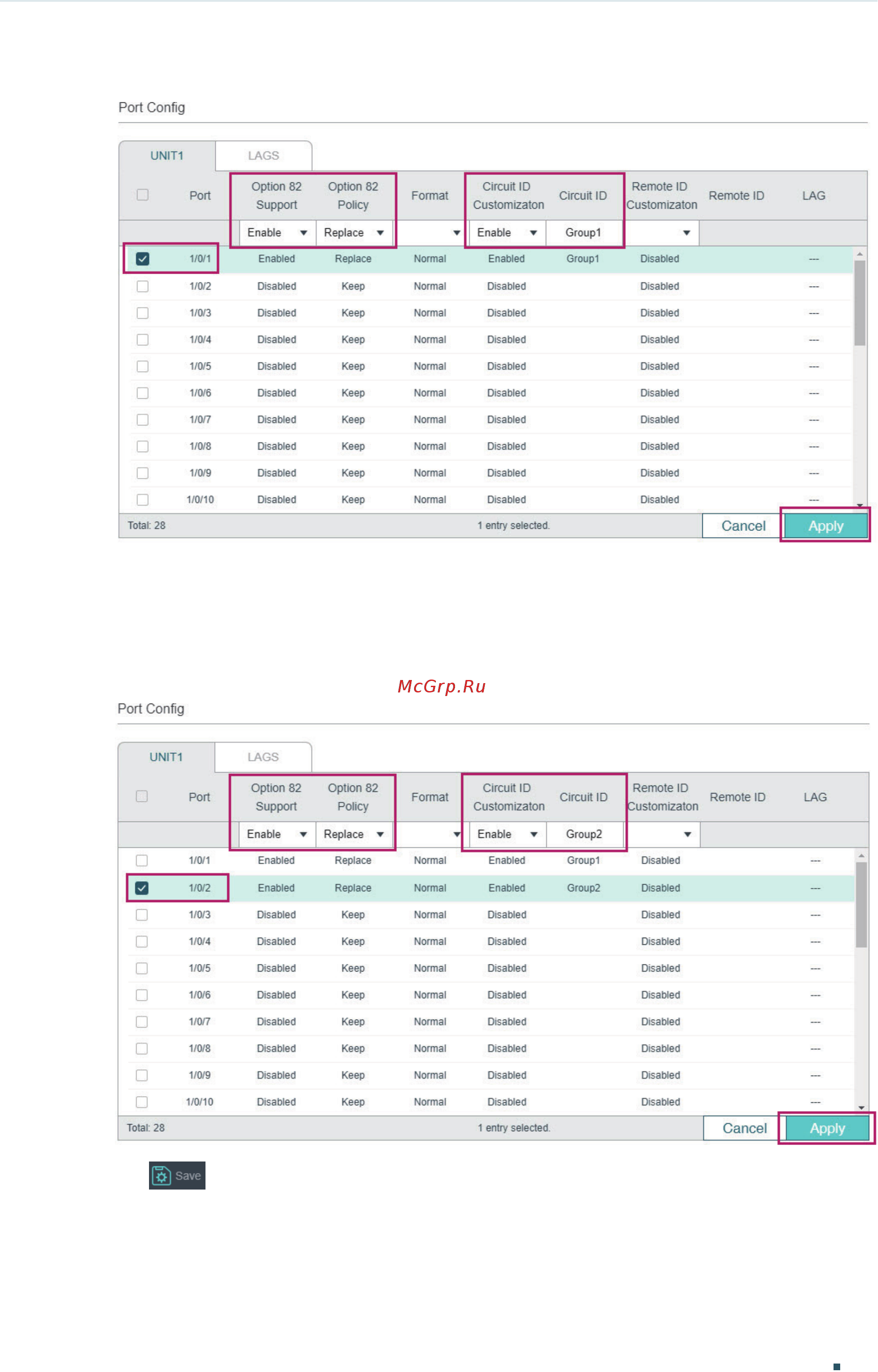Open Circuit ID Customization dropdown in the upper table
The image size is (878, 1372).
pyautogui.click(x=507, y=233)
